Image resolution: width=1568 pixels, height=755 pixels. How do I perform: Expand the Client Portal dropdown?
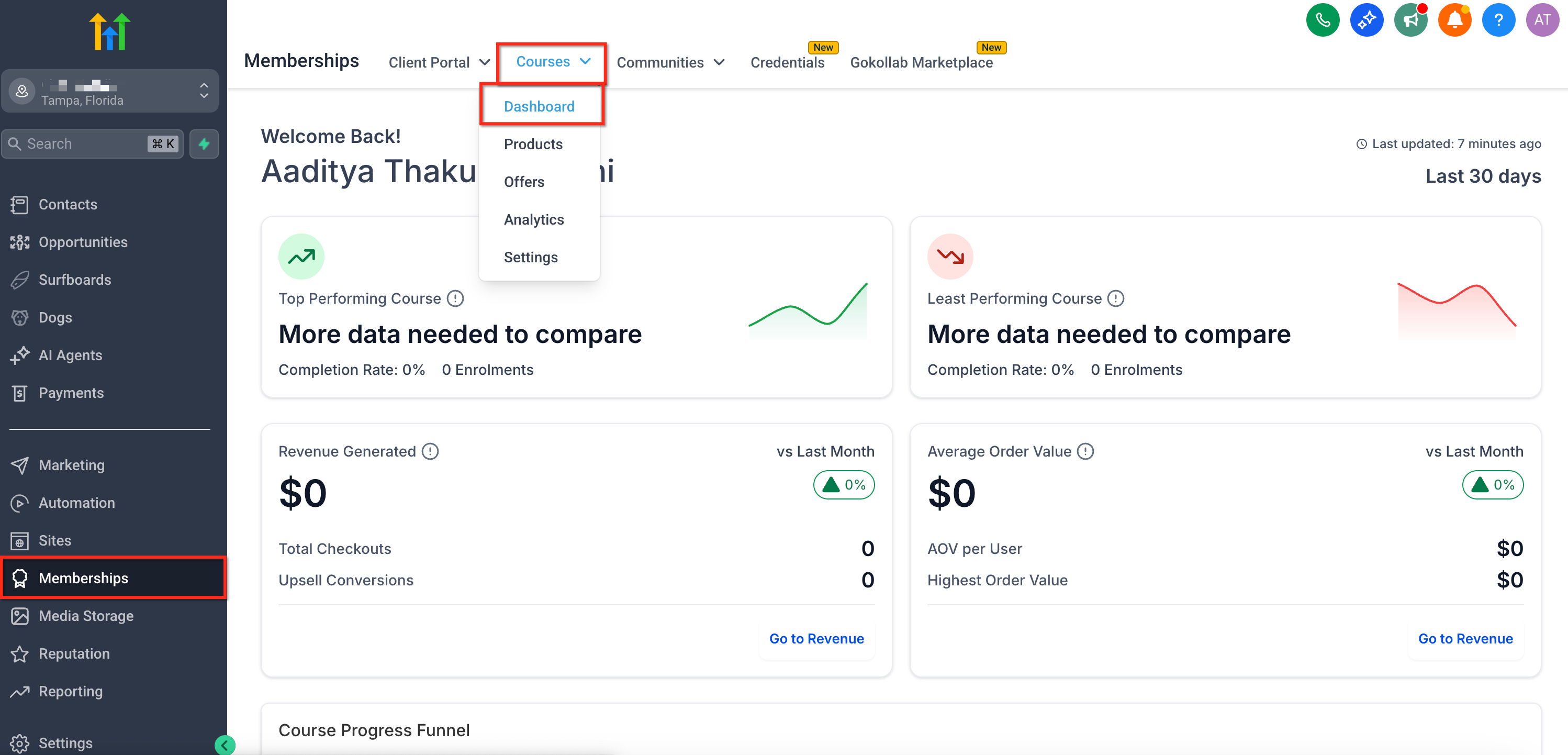439,62
